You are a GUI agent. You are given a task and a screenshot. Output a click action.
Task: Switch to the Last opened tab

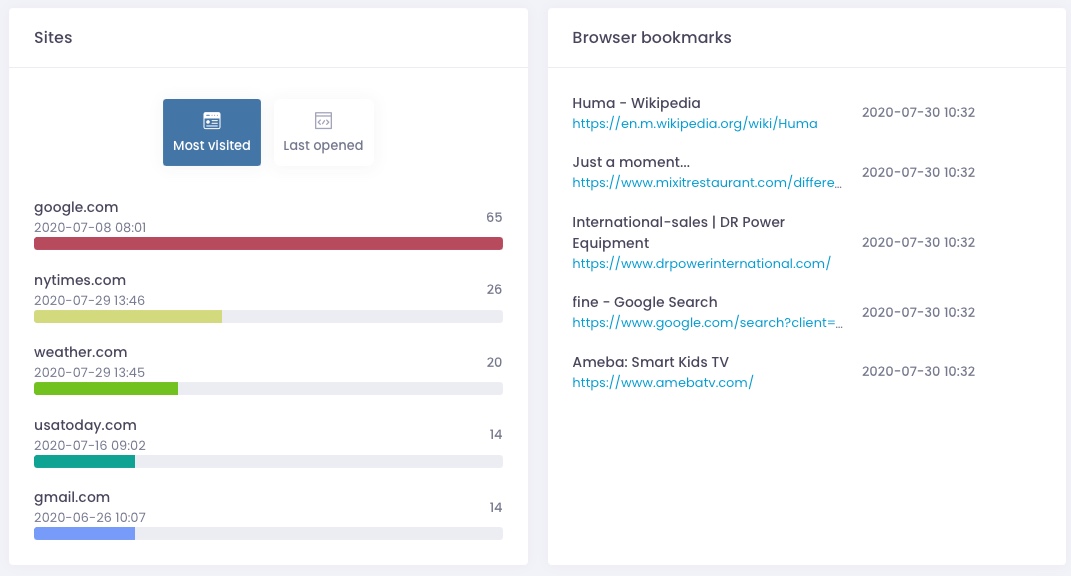[x=323, y=133]
